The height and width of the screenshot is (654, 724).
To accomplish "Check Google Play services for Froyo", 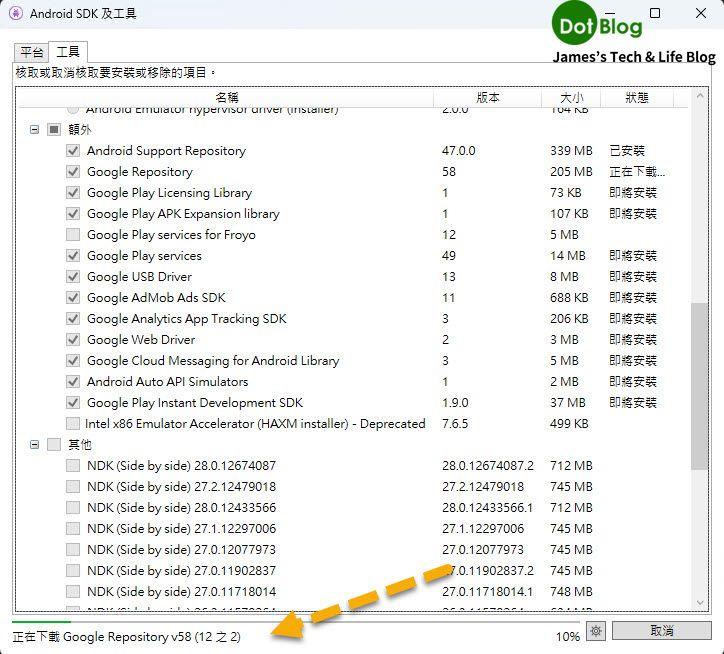I will point(73,235).
